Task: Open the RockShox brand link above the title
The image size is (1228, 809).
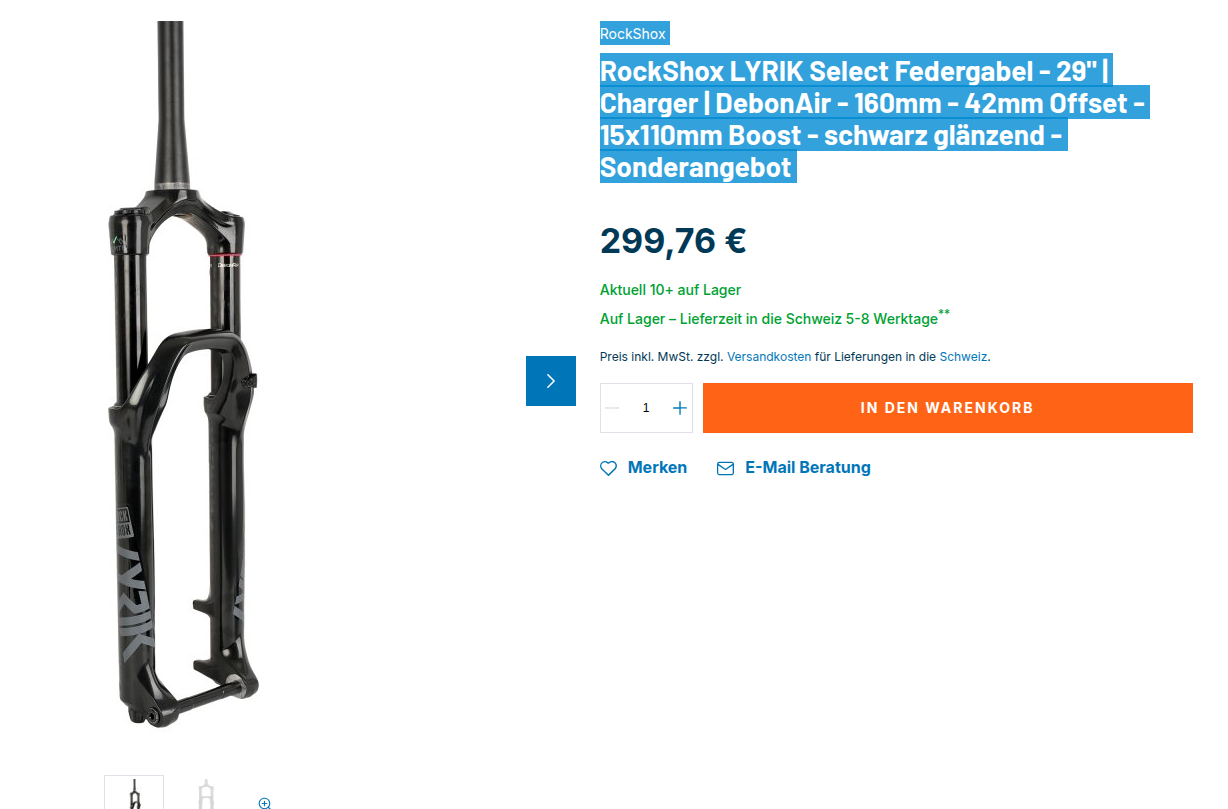Action: [633, 34]
